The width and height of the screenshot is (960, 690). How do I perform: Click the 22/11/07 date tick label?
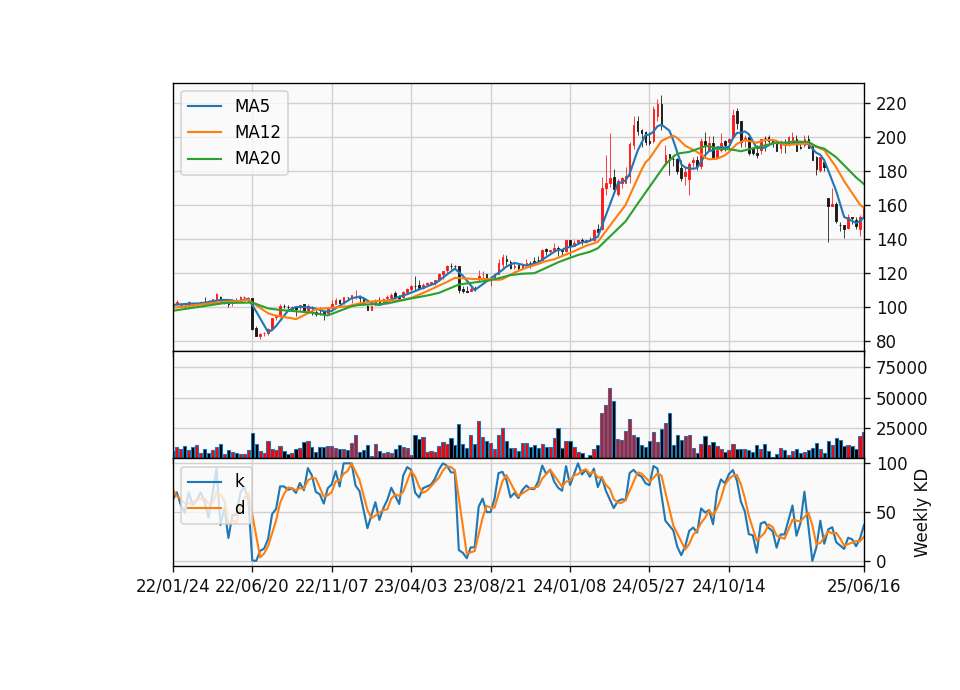(332, 586)
